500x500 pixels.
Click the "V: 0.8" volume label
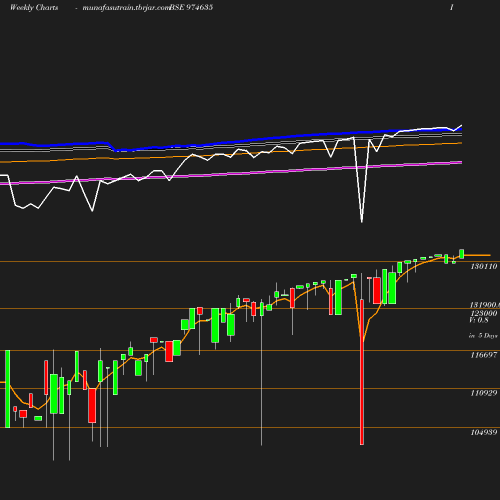pyautogui.click(x=479, y=320)
